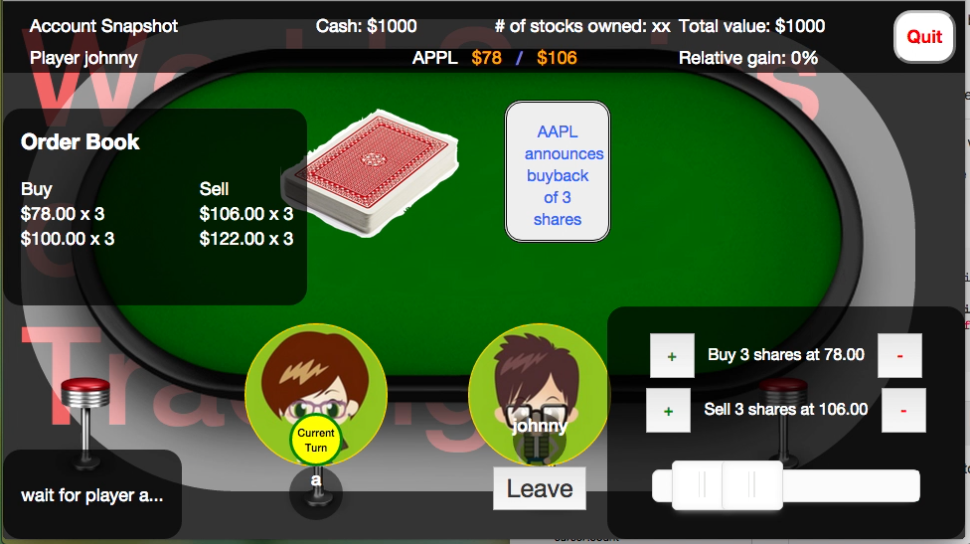Decrease the buy order with minus button
The width and height of the screenshot is (970, 544).
(x=899, y=356)
